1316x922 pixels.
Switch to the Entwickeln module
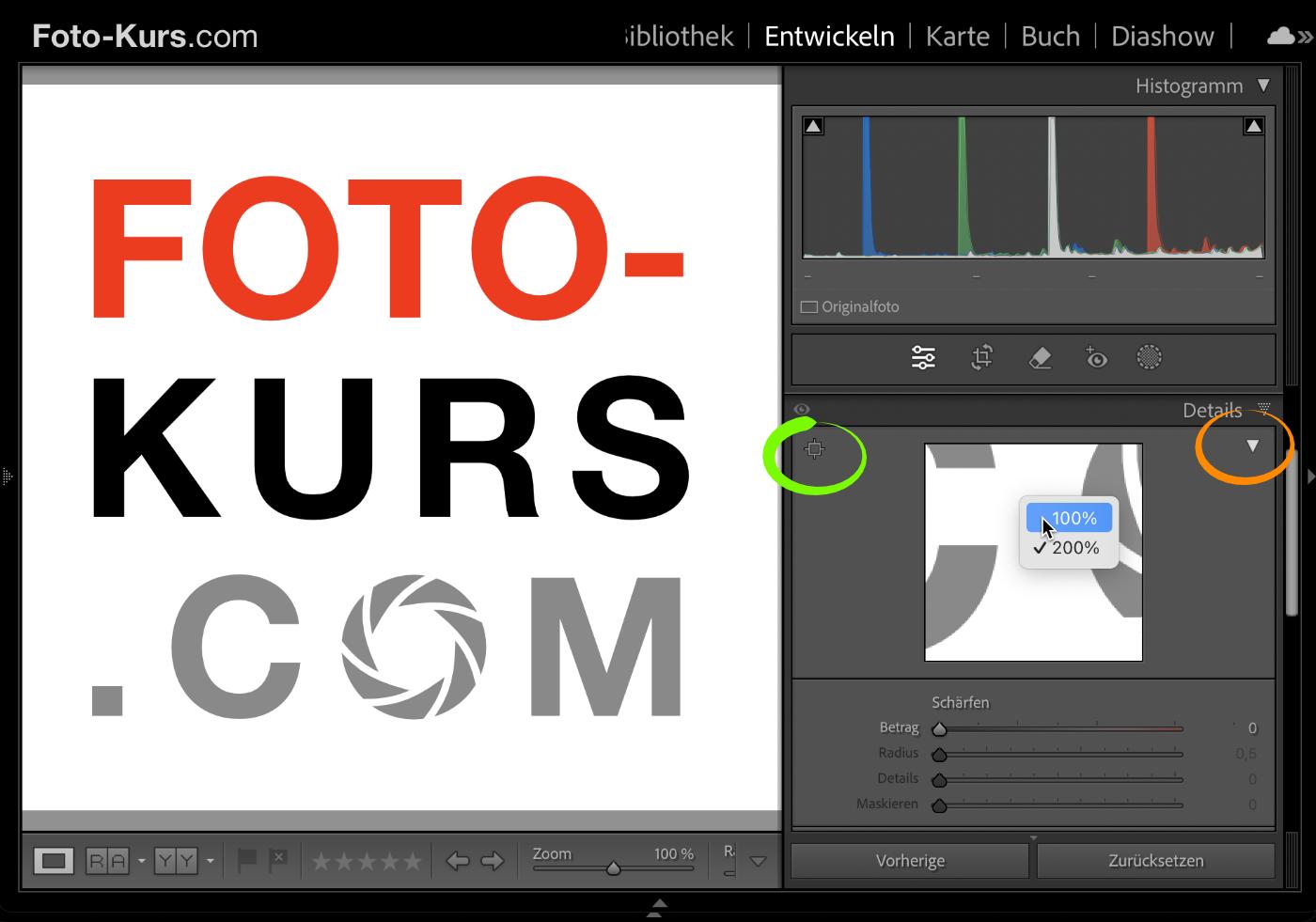pos(829,36)
